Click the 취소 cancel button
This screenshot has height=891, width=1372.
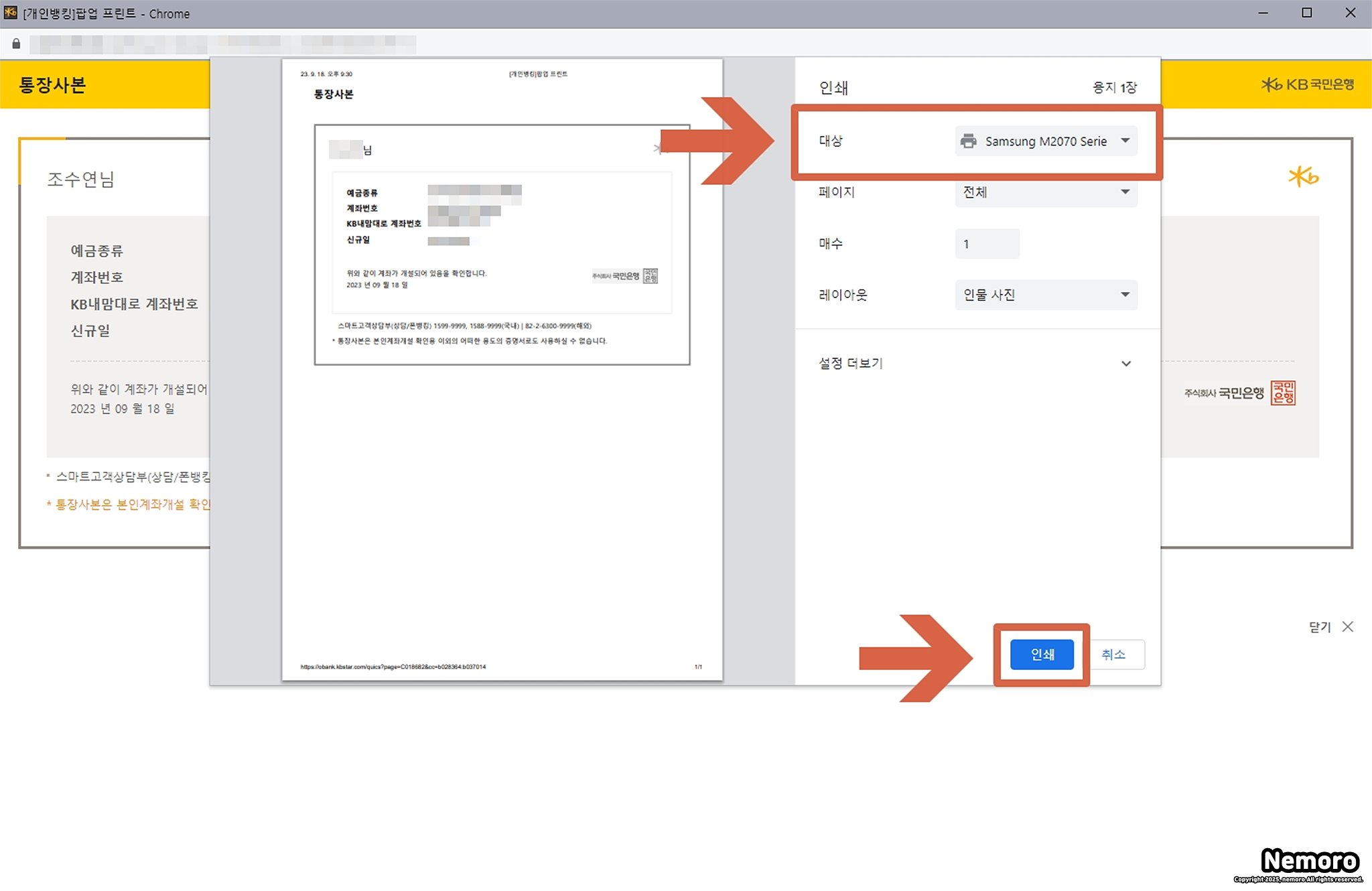tap(1113, 655)
